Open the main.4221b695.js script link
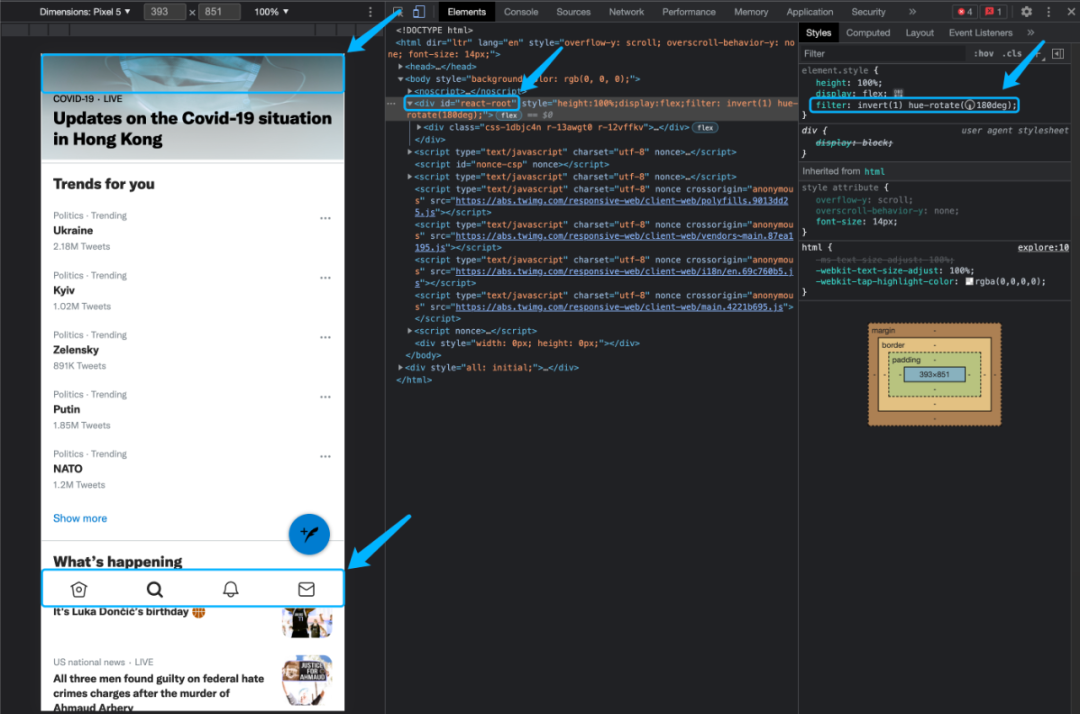 tap(619, 307)
